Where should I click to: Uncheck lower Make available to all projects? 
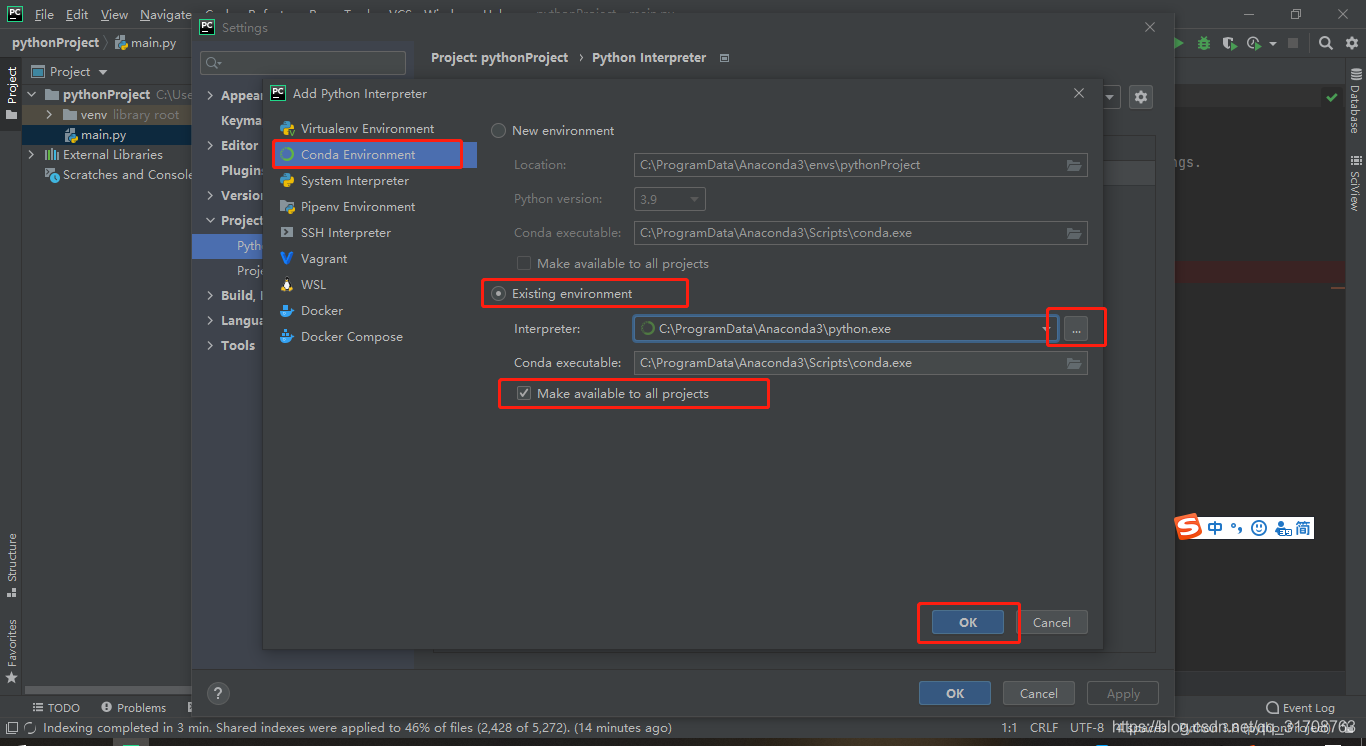[x=524, y=394]
